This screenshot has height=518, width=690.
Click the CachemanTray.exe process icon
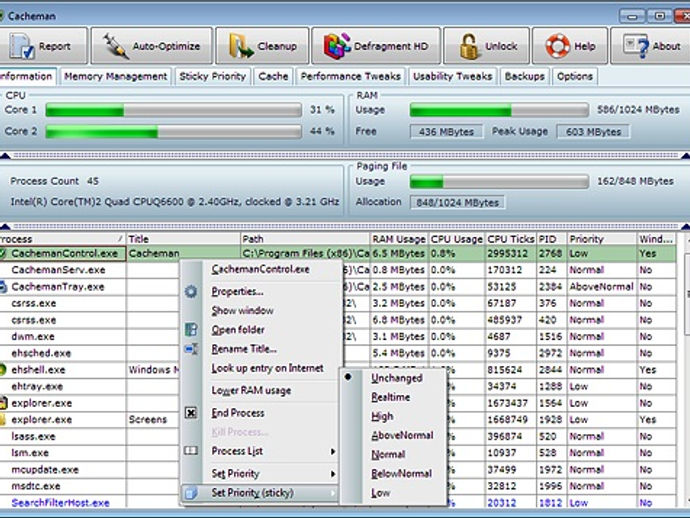(3, 287)
